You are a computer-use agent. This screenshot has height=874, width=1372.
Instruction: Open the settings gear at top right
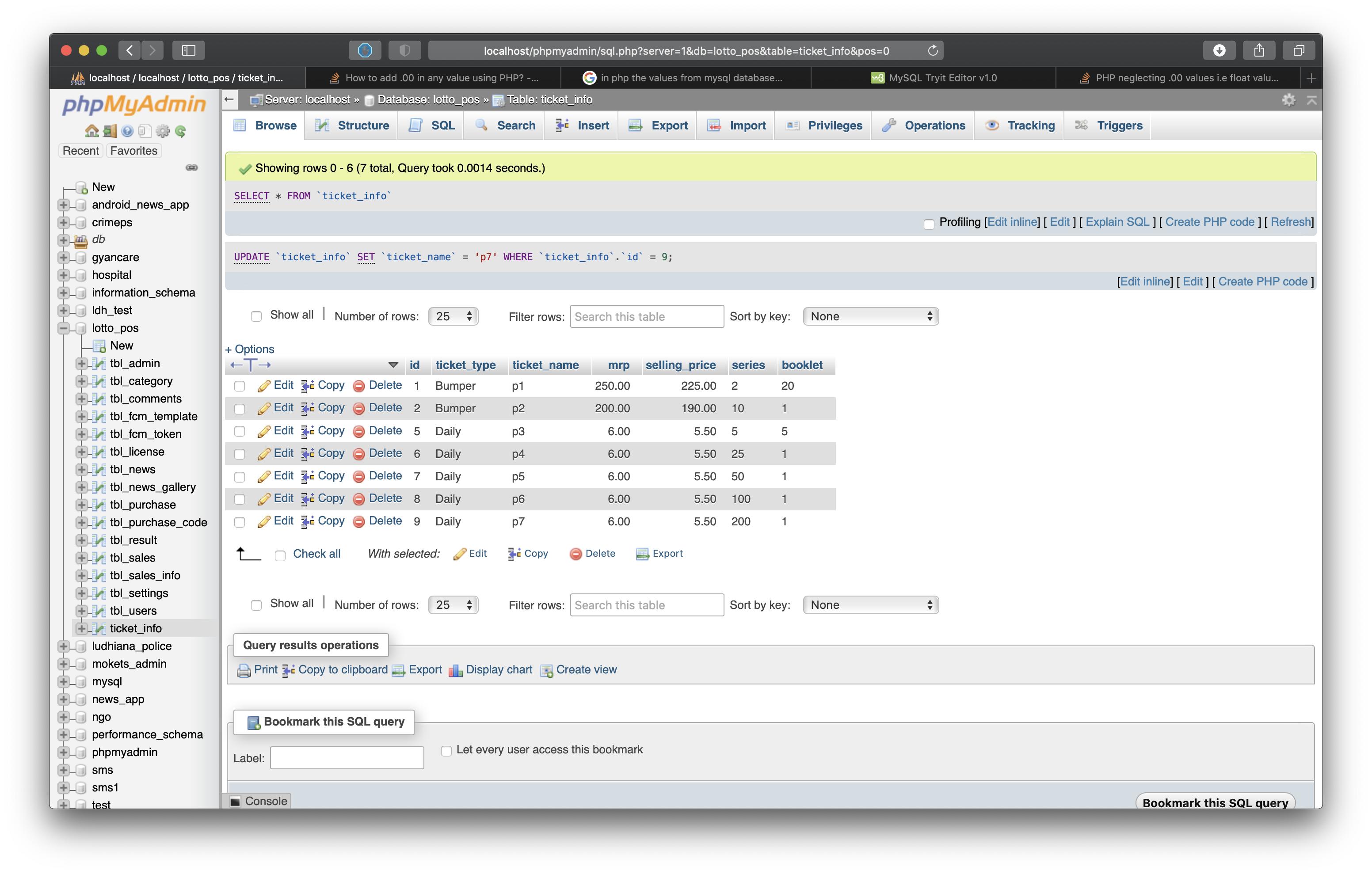(1289, 100)
